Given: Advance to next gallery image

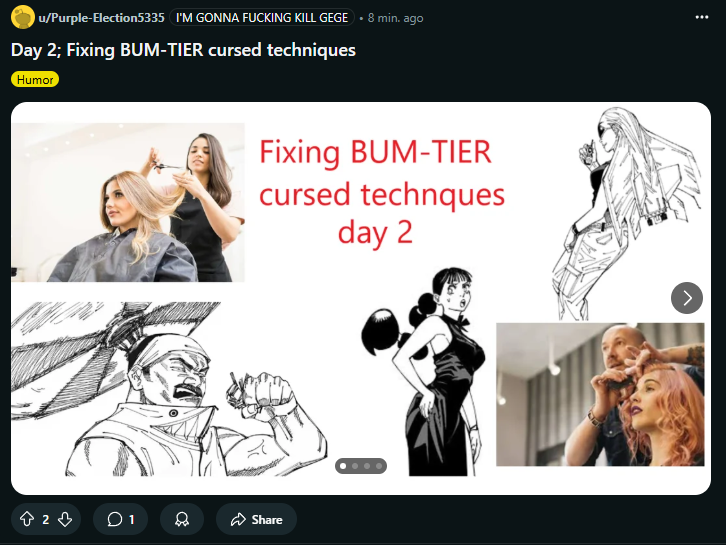Looking at the screenshot, I should tap(687, 298).
